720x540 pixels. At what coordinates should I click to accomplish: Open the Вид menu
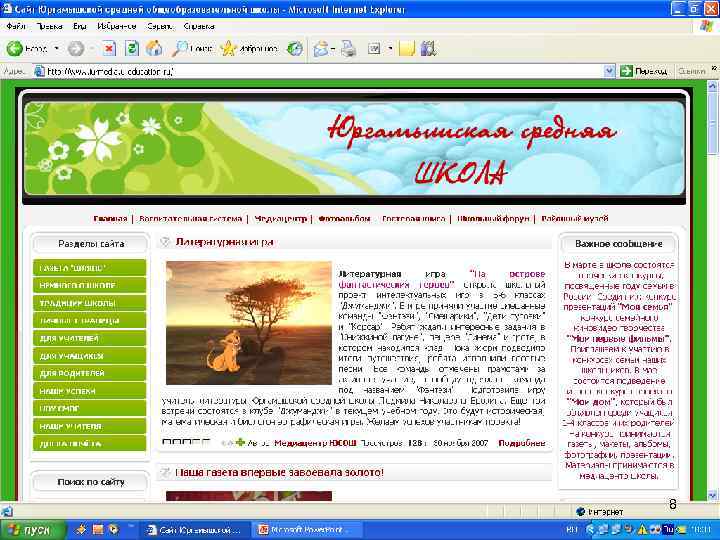79,26
